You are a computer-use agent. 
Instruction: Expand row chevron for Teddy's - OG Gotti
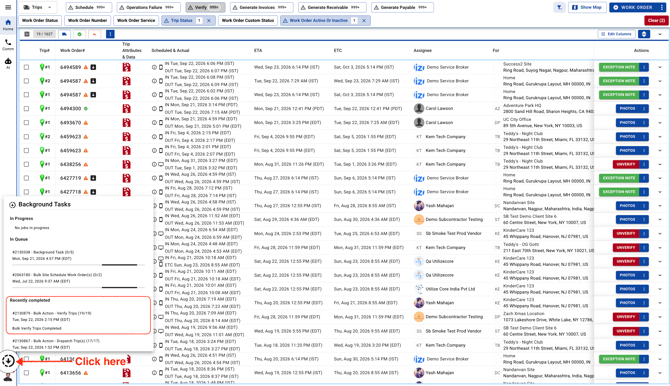coord(660,248)
